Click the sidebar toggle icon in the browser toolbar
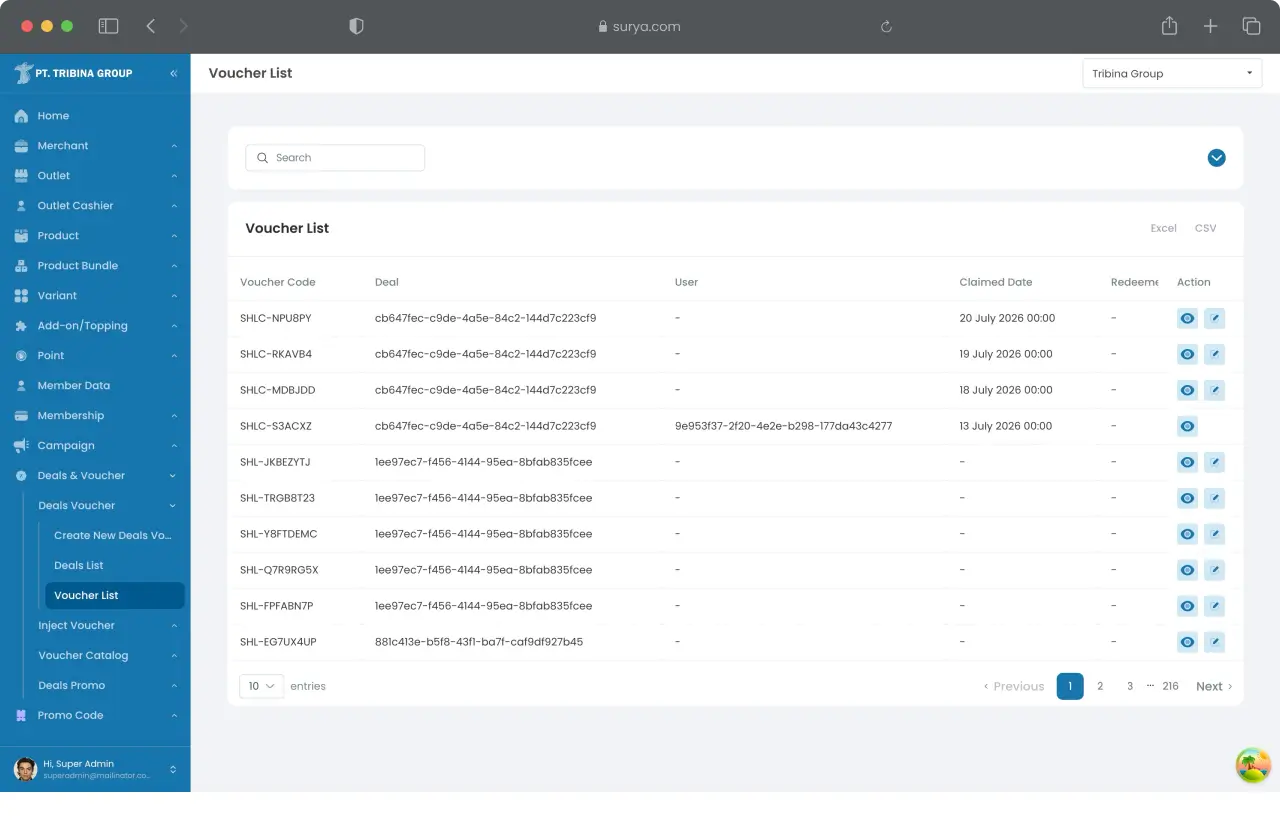 click(x=108, y=26)
